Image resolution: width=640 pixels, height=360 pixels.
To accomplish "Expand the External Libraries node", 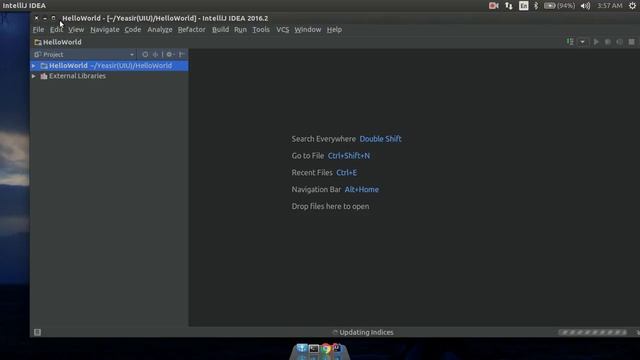I will 34,76.
